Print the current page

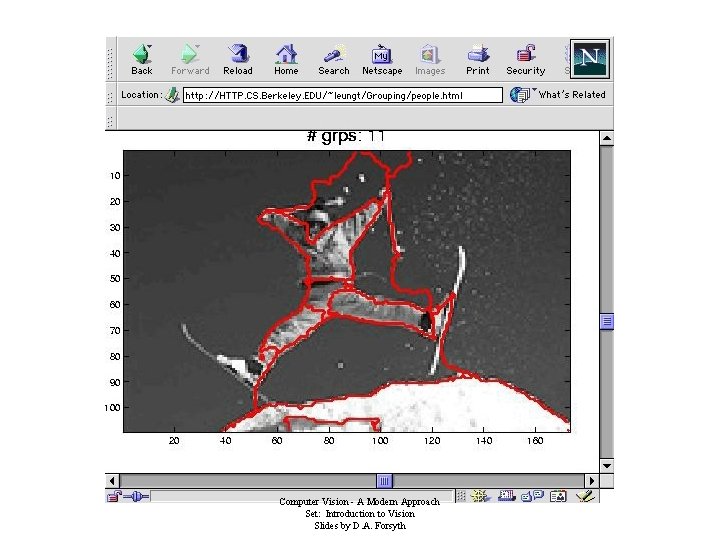478,60
